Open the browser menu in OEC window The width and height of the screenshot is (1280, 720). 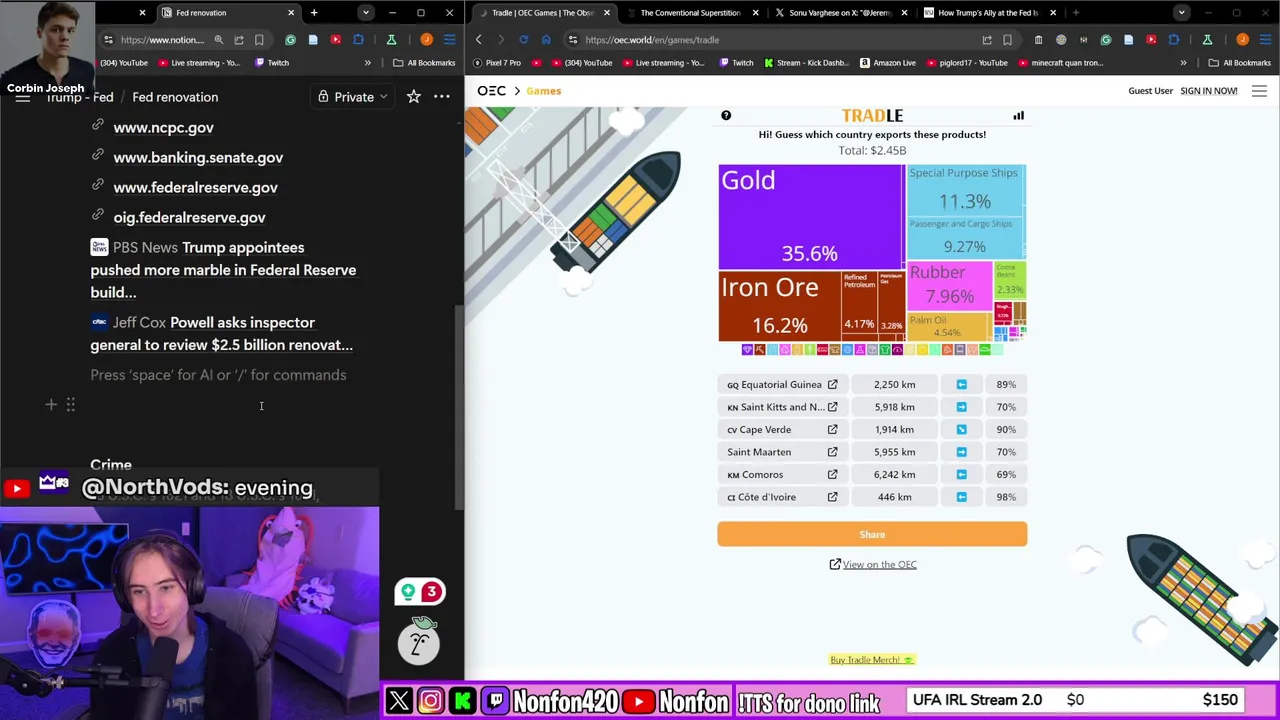coord(1265,40)
